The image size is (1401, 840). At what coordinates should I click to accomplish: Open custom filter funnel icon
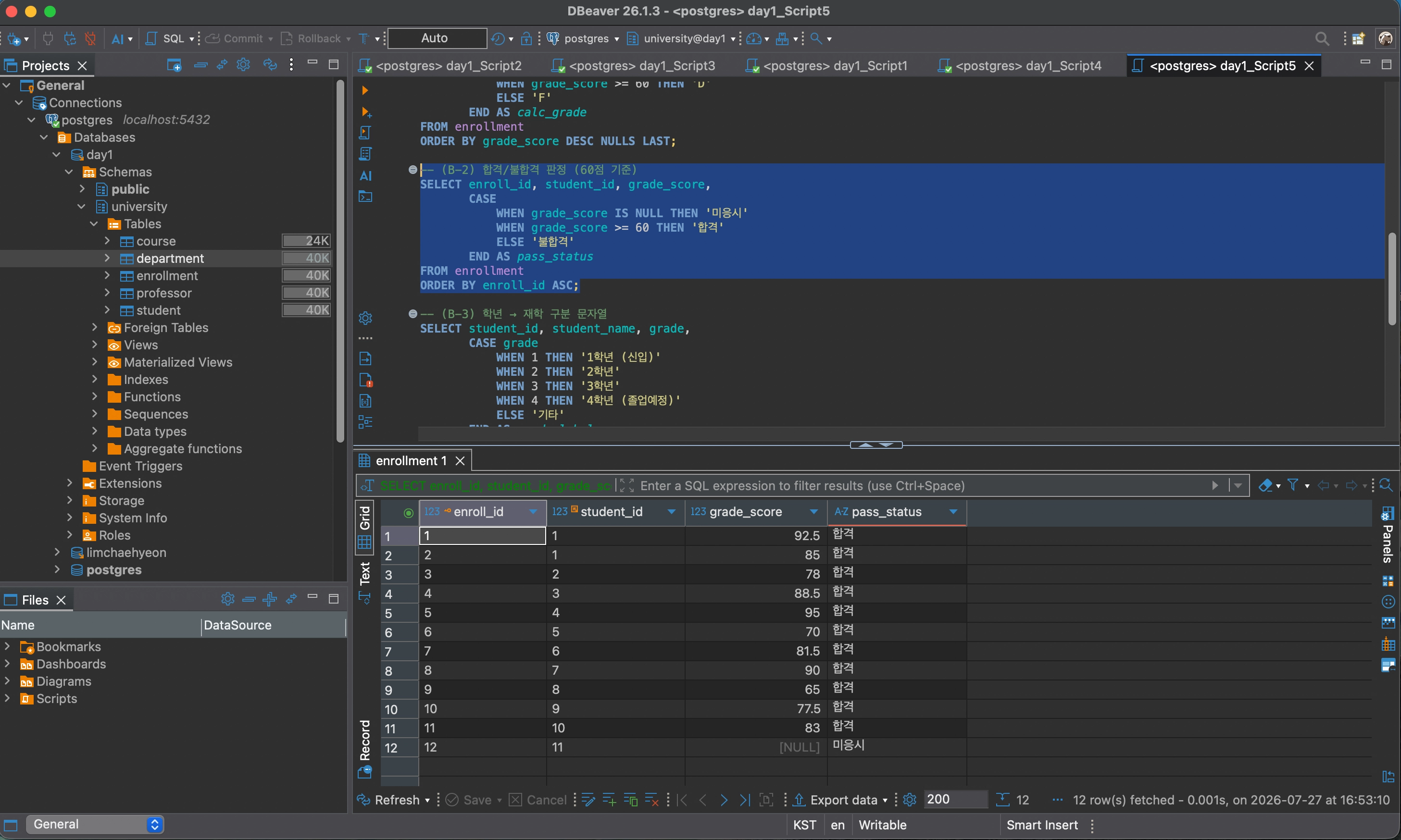[x=1293, y=485]
